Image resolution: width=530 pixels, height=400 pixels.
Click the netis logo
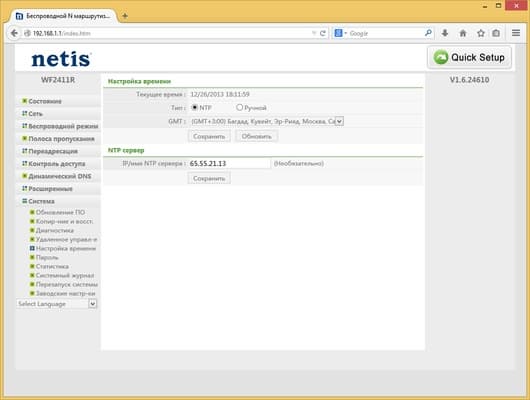pos(61,59)
